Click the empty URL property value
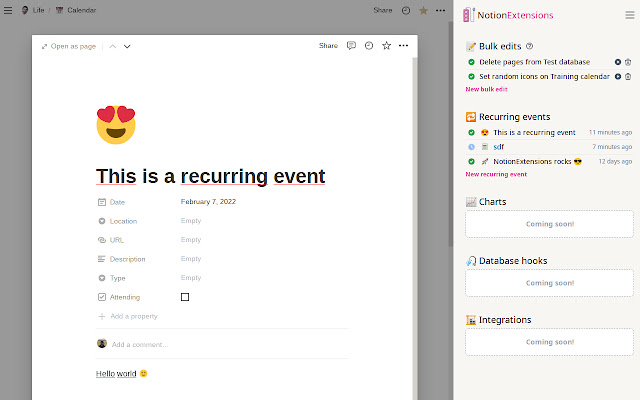The width and height of the screenshot is (640, 400). click(191, 240)
